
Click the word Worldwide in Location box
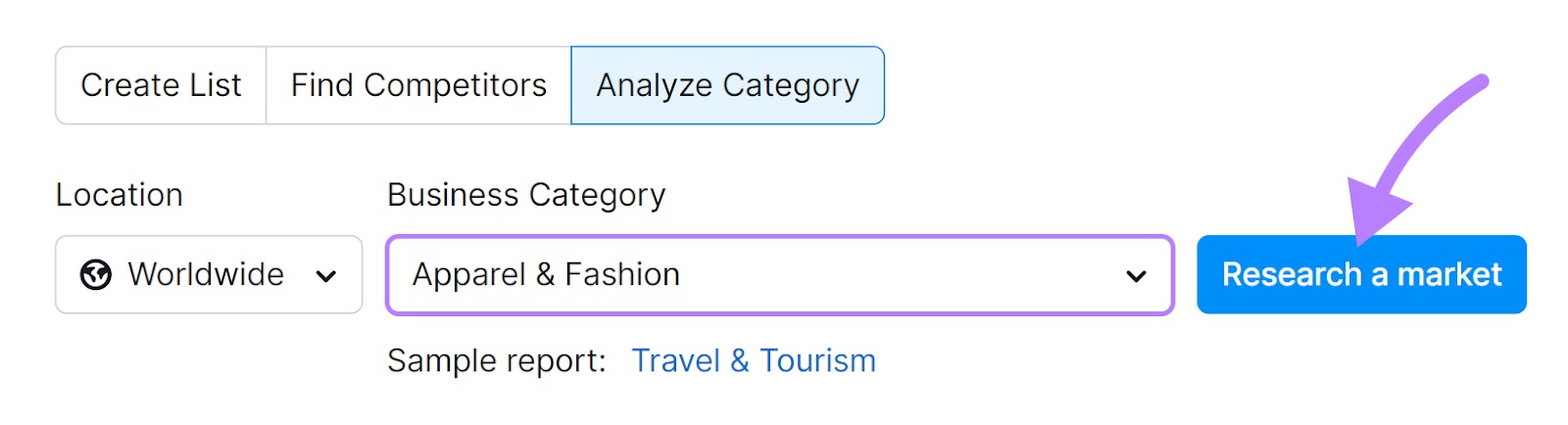click(206, 275)
